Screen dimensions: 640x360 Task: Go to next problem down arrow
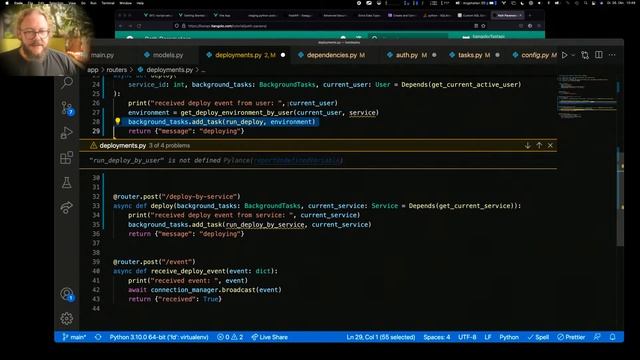tap(528, 145)
